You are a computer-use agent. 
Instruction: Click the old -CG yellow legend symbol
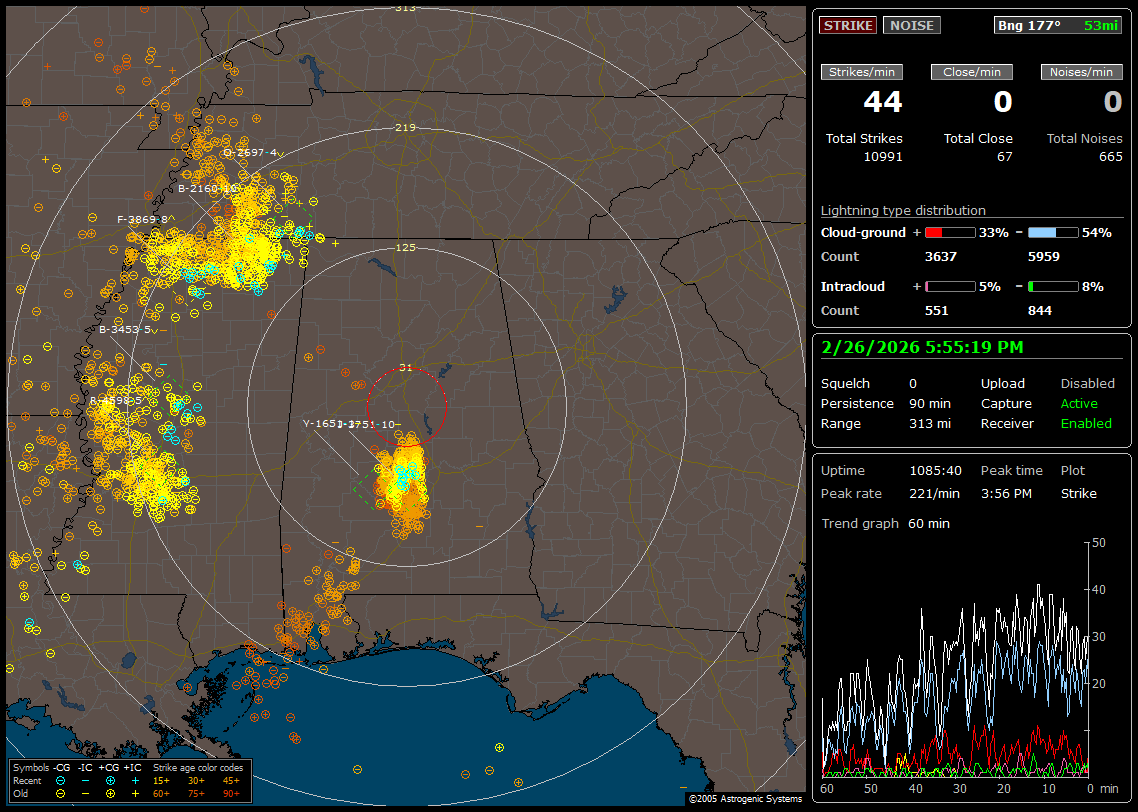(60, 793)
